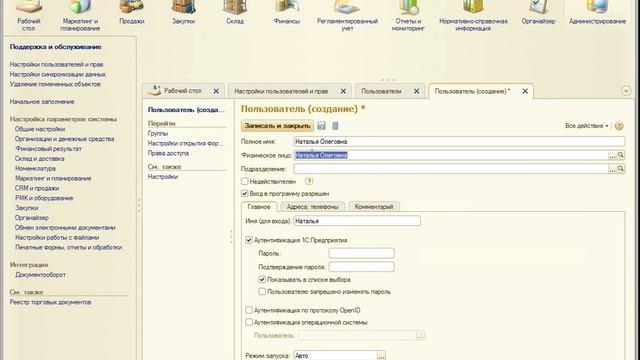Open Настройки синхронизации данных link
The height and width of the screenshot is (360, 640).
(x=58, y=74)
